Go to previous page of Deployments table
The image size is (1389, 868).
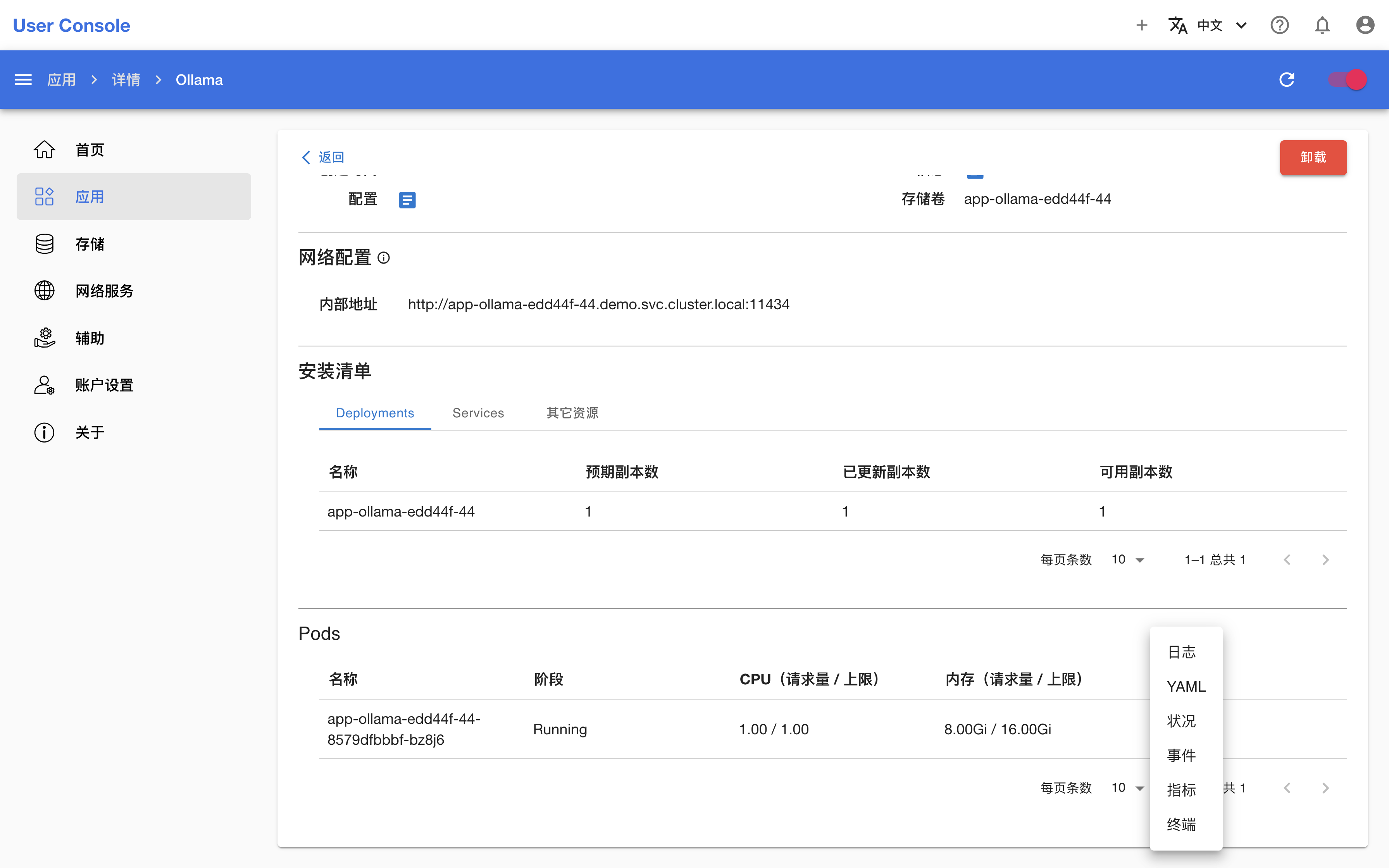pos(1287,560)
